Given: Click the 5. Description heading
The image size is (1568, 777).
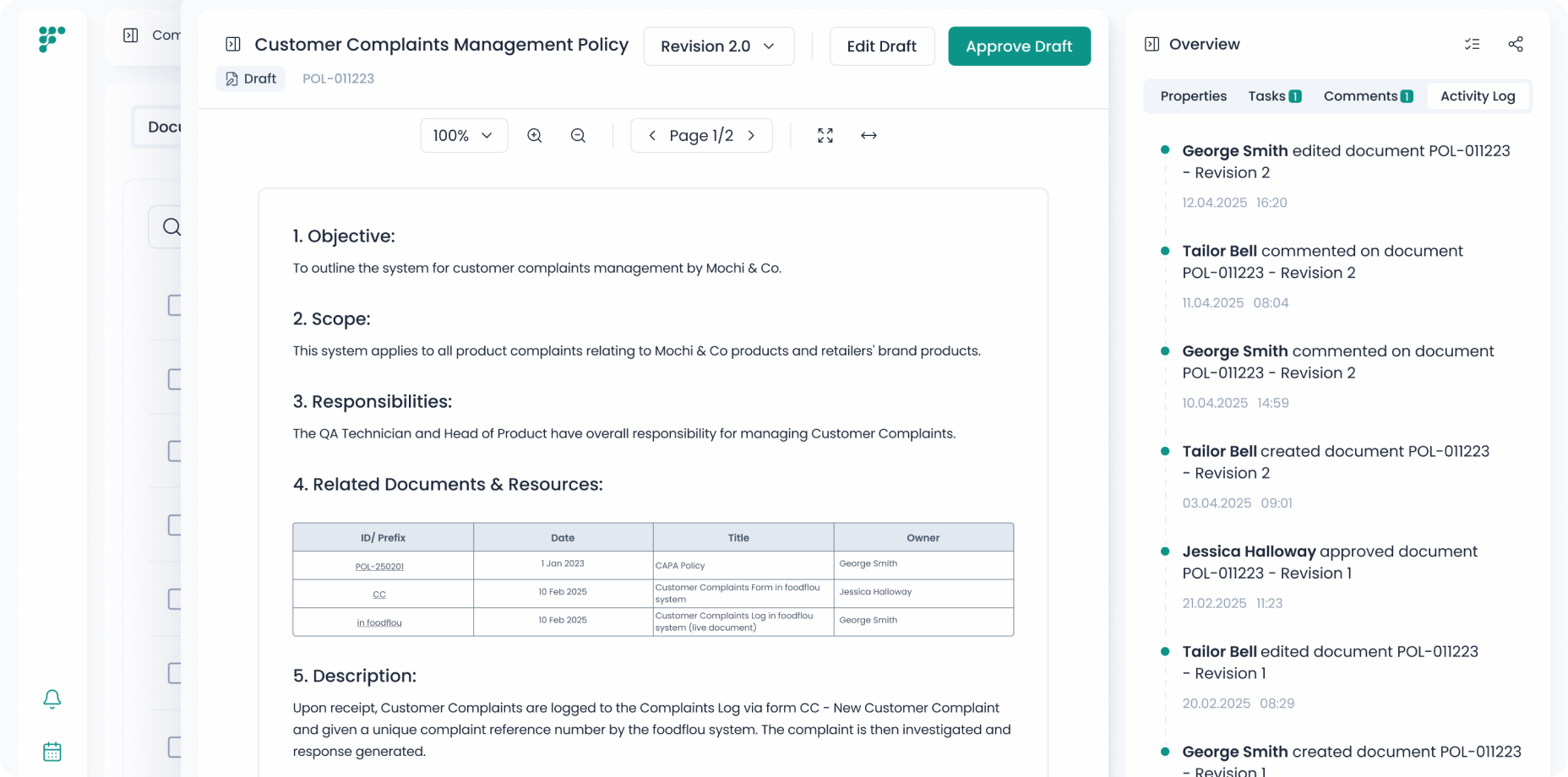Looking at the screenshot, I should click(x=354, y=676).
